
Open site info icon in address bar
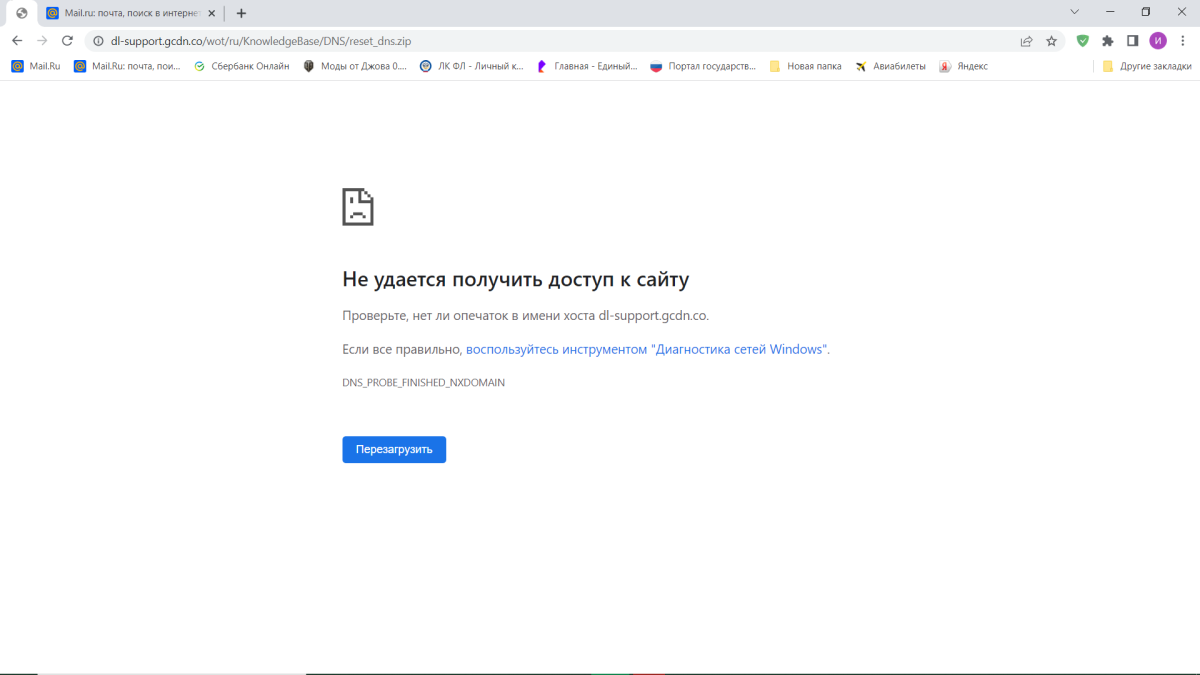98,41
